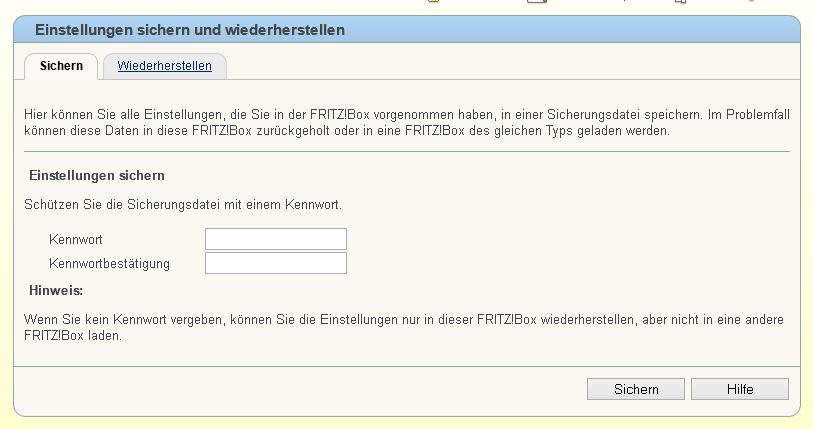The image size is (813, 429).
Task: Click the cropped yellow icon at top edge
Action: click(433, 2)
